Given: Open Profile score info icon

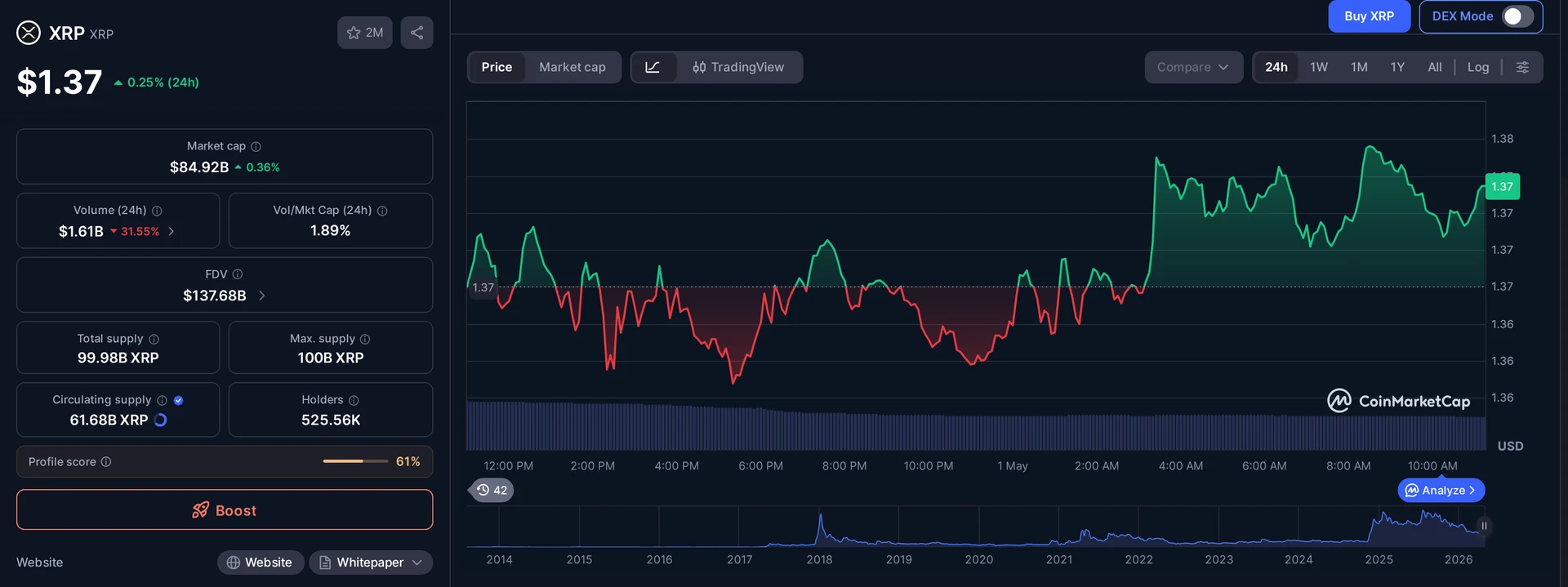Looking at the screenshot, I should (x=106, y=462).
